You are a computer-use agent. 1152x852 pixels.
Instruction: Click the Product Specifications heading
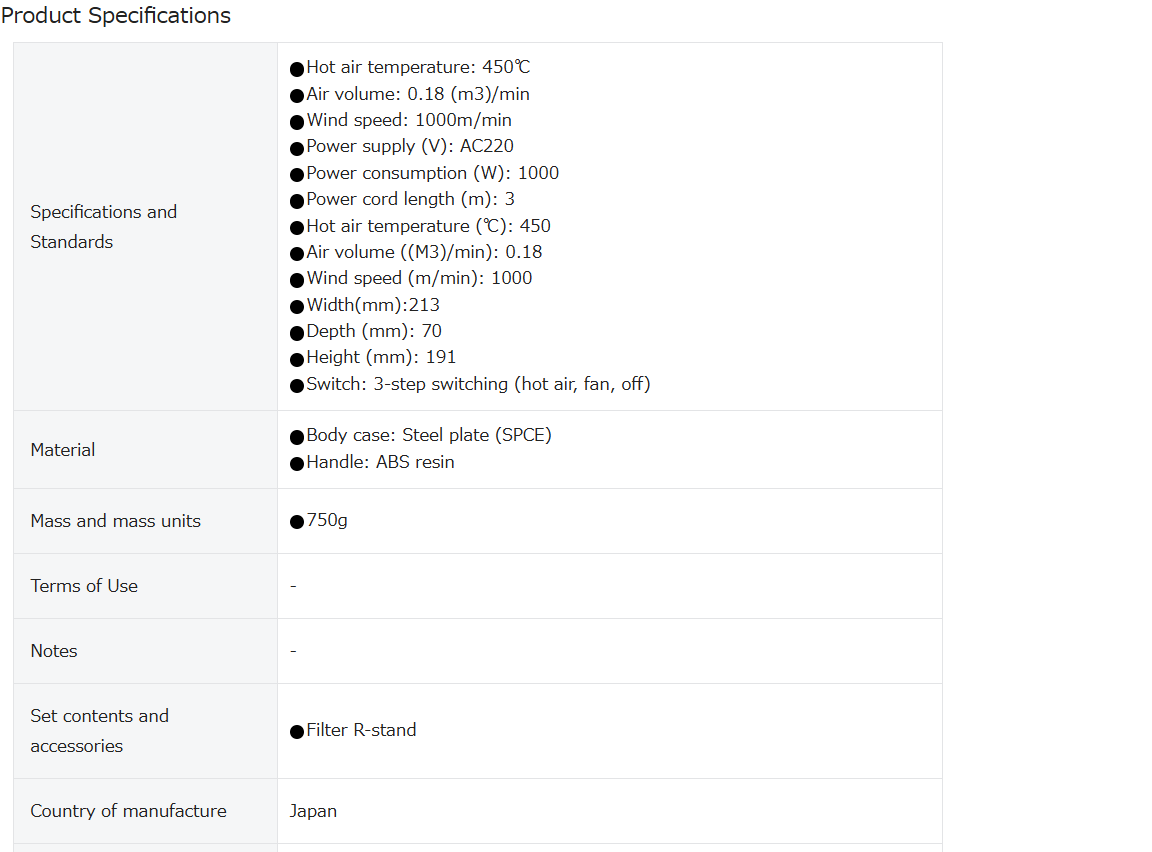116,15
